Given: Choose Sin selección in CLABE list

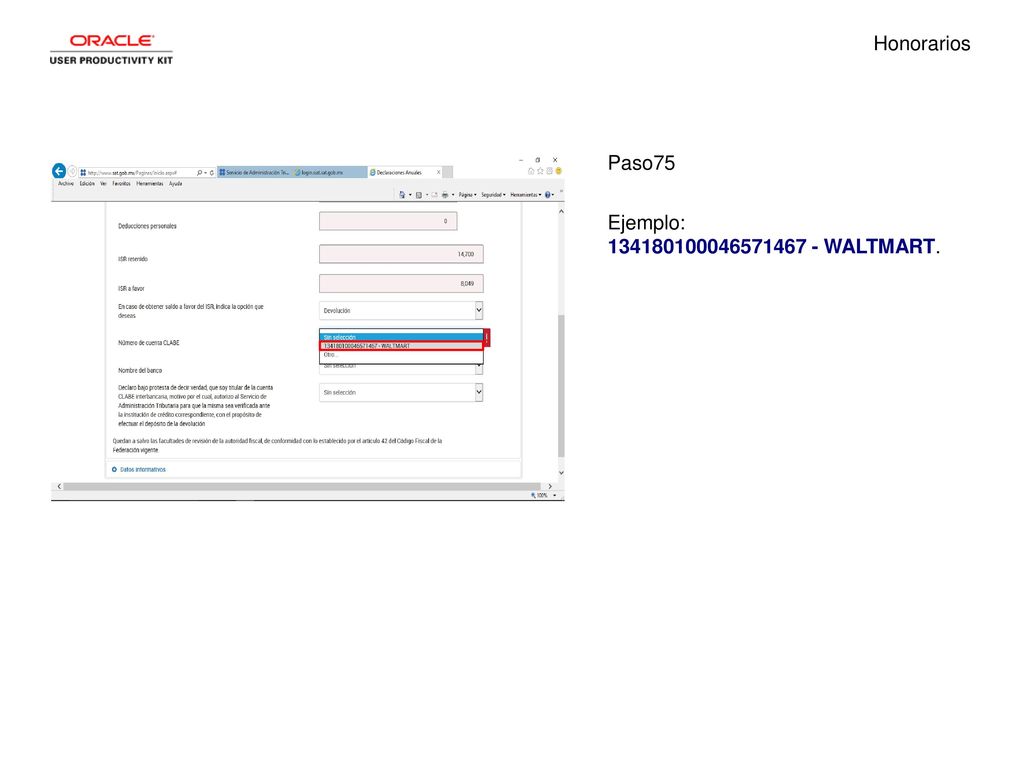Looking at the screenshot, I should pyautogui.click(x=401, y=337).
